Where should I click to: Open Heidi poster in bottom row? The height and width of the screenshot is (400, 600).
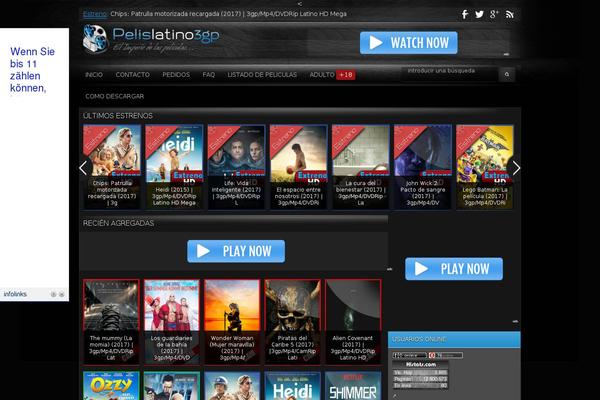coord(293,385)
